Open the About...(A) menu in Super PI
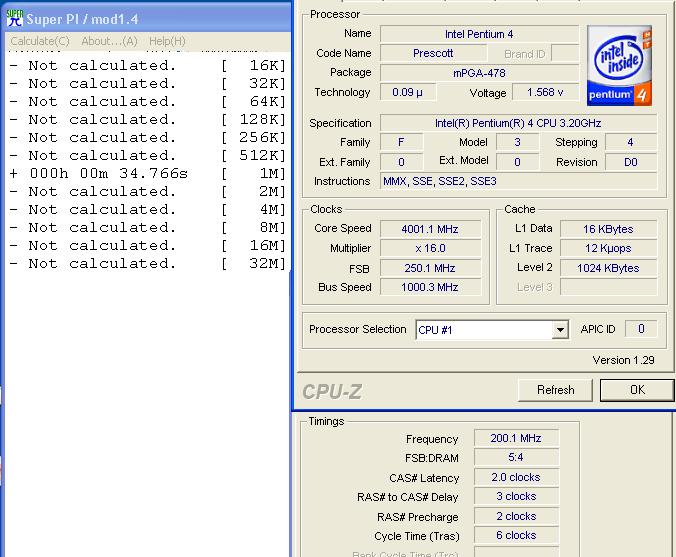The height and width of the screenshot is (557, 676). point(109,41)
